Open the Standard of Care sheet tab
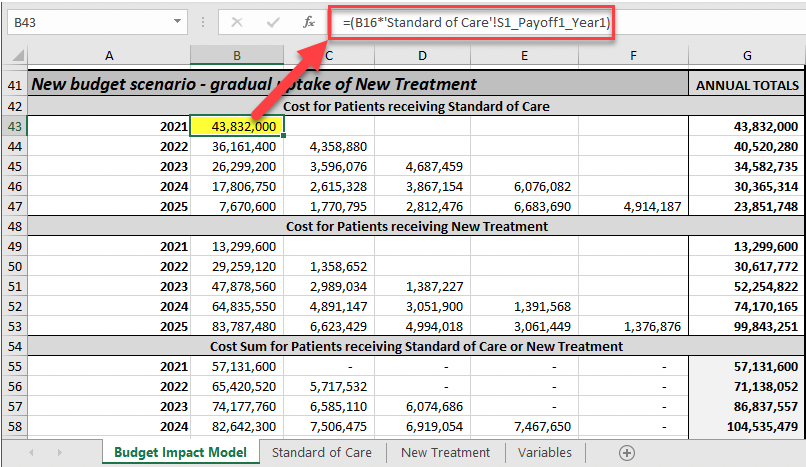The image size is (806, 467). coord(322,453)
